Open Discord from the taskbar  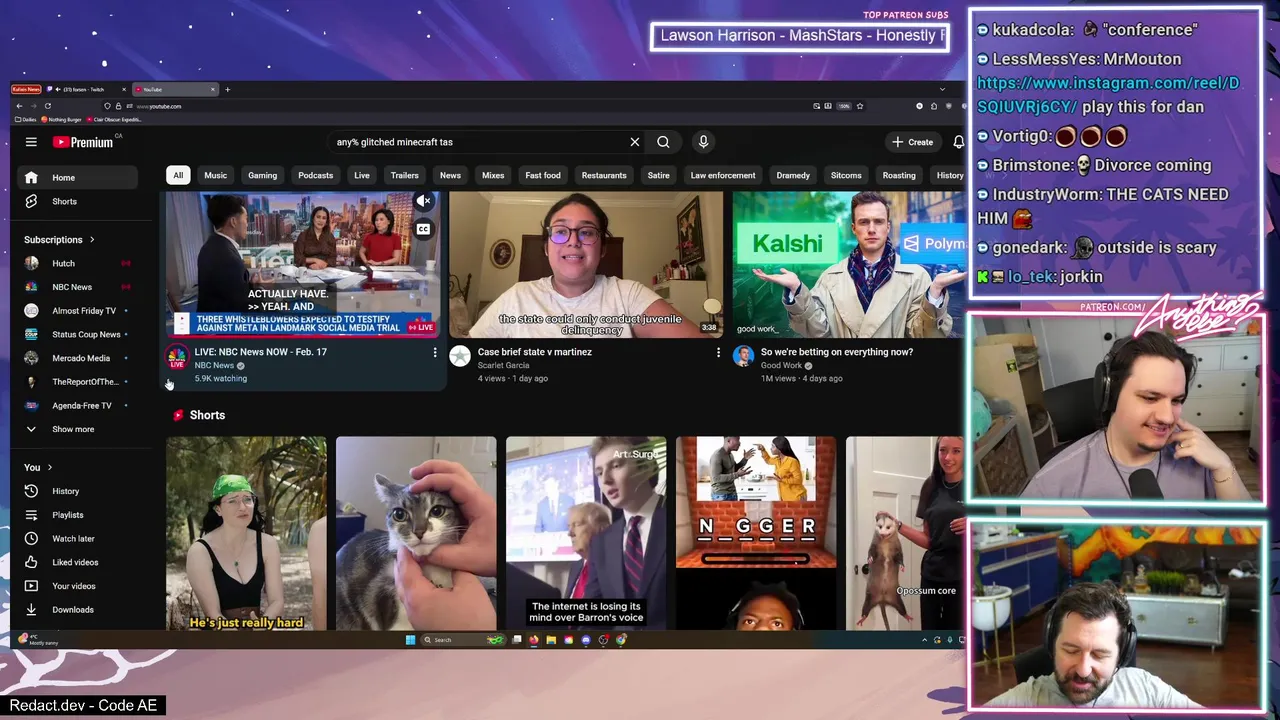(x=586, y=640)
